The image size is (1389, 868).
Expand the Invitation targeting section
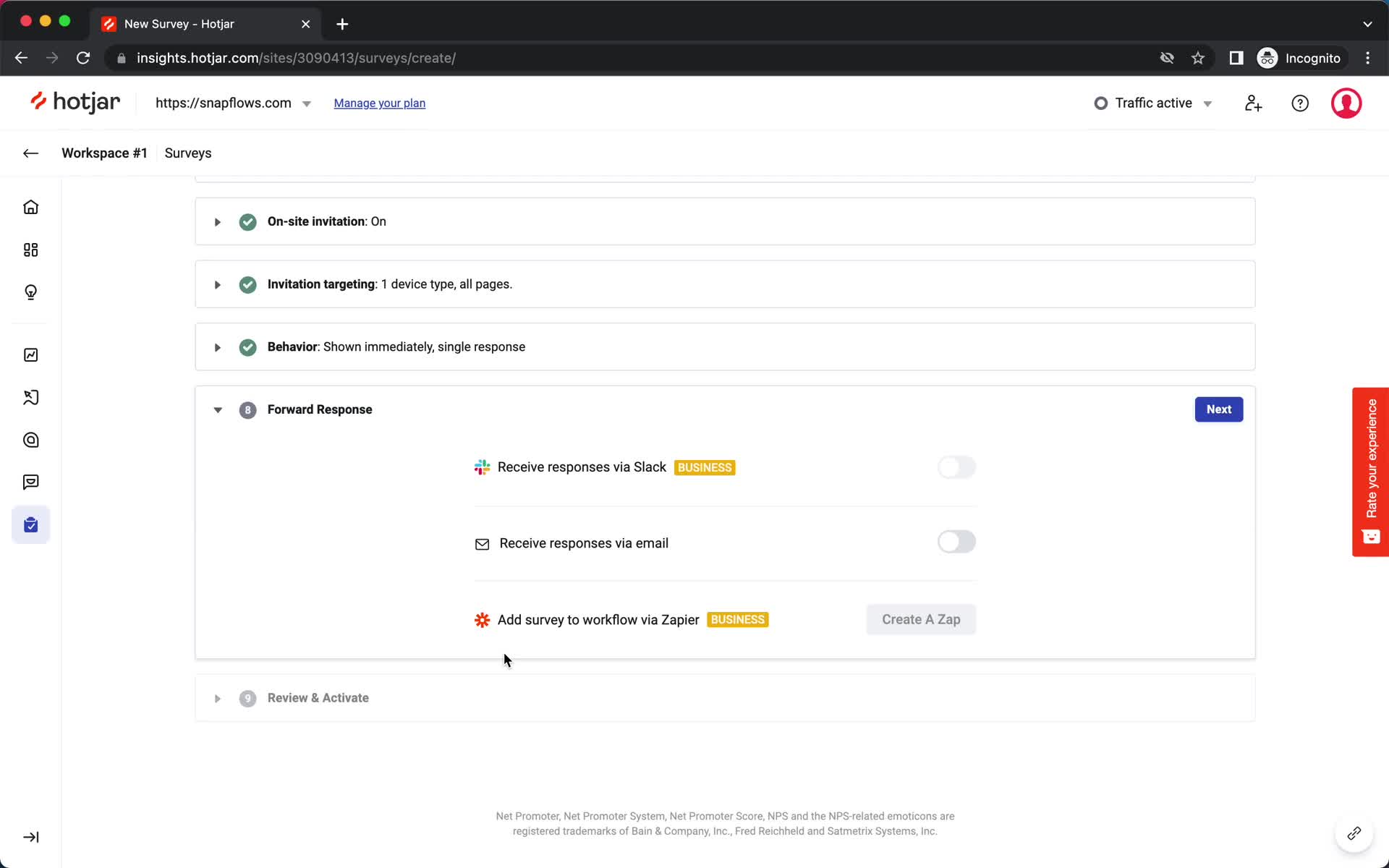(217, 284)
